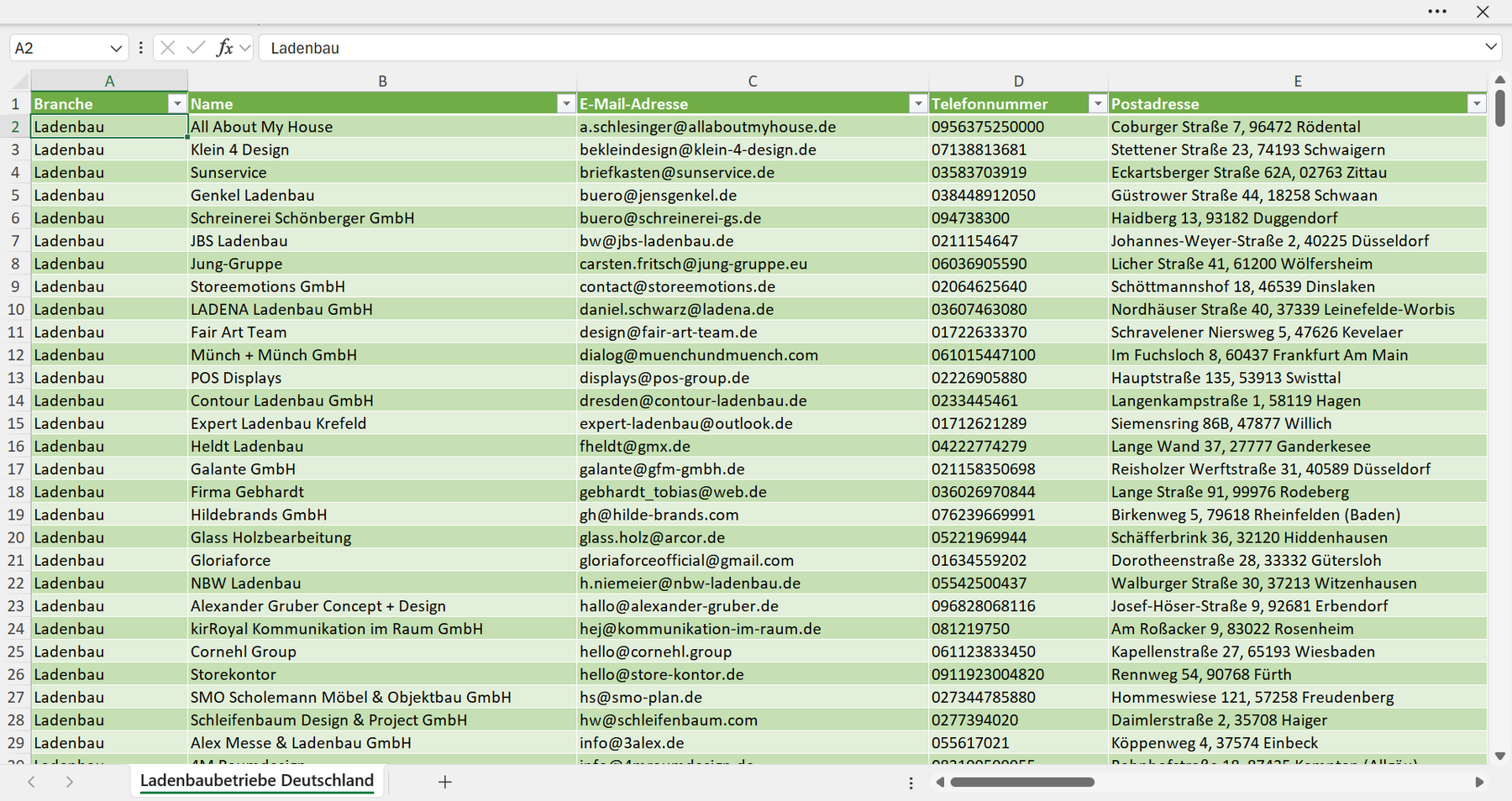Select phone number 03607463080
This screenshot has width=1512, height=801.
(x=1018, y=309)
